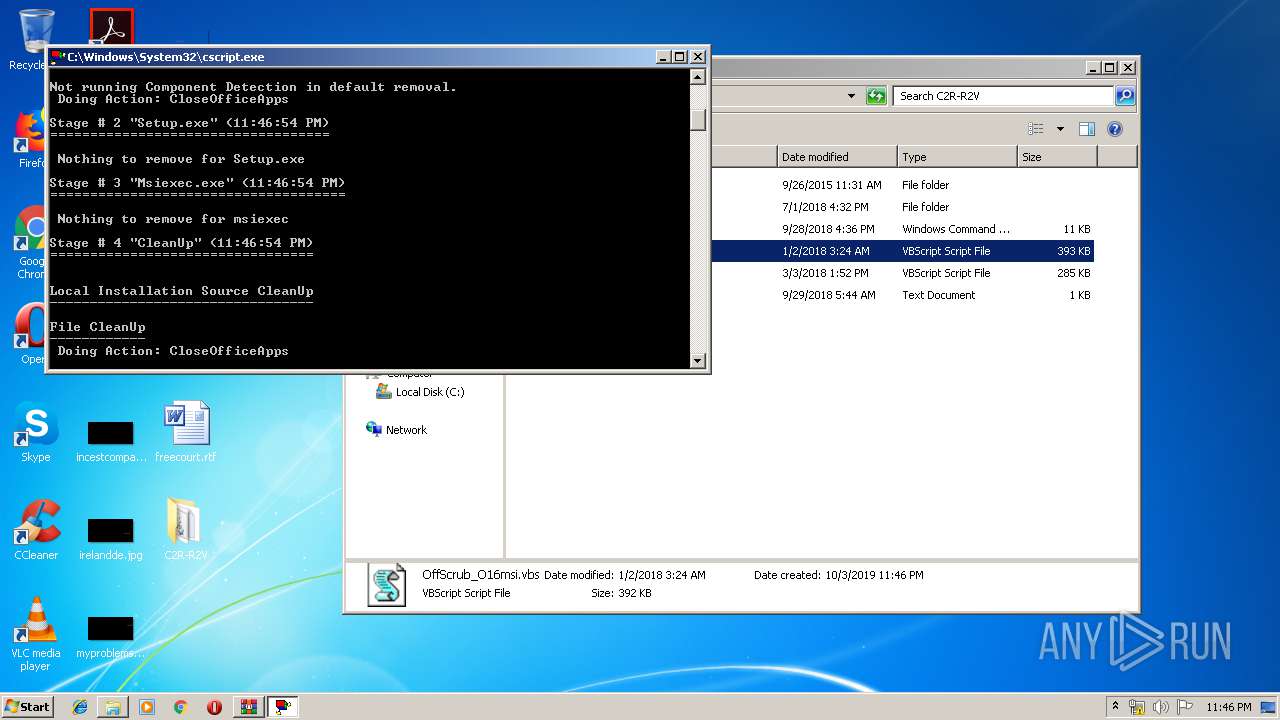Change view with the Explorer view icon

(x=1036, y=129)
